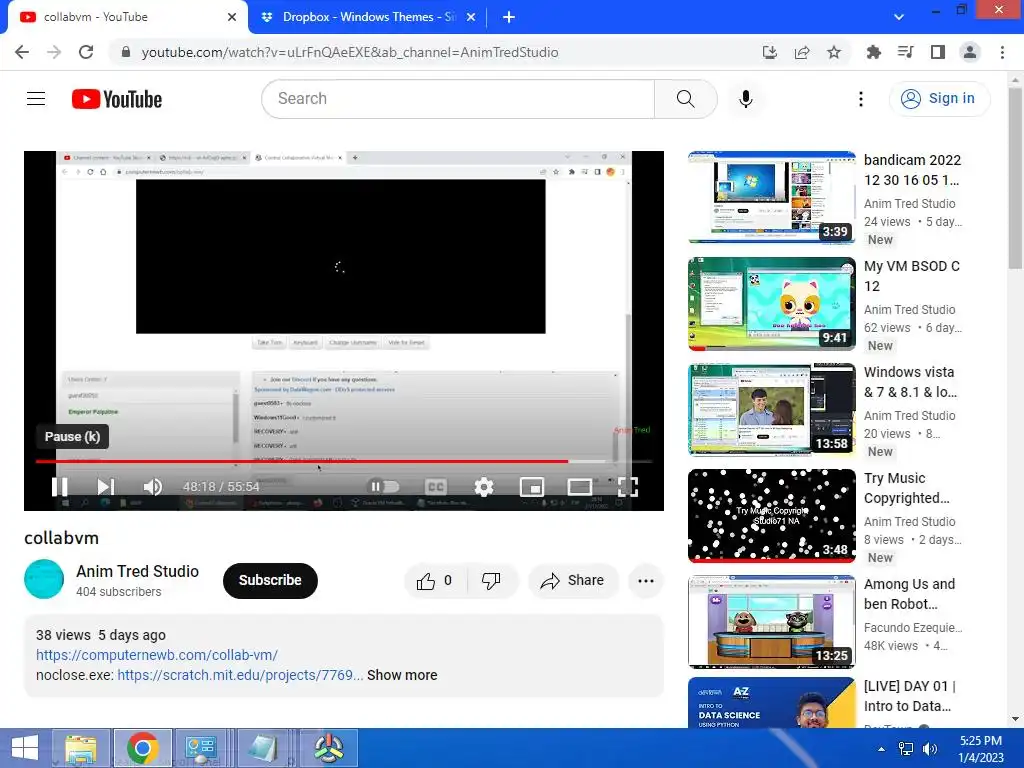Open the Anim Tred Studio channel avatar
This screenshot has width=1024, height=768.
click(x=44, y=579)
